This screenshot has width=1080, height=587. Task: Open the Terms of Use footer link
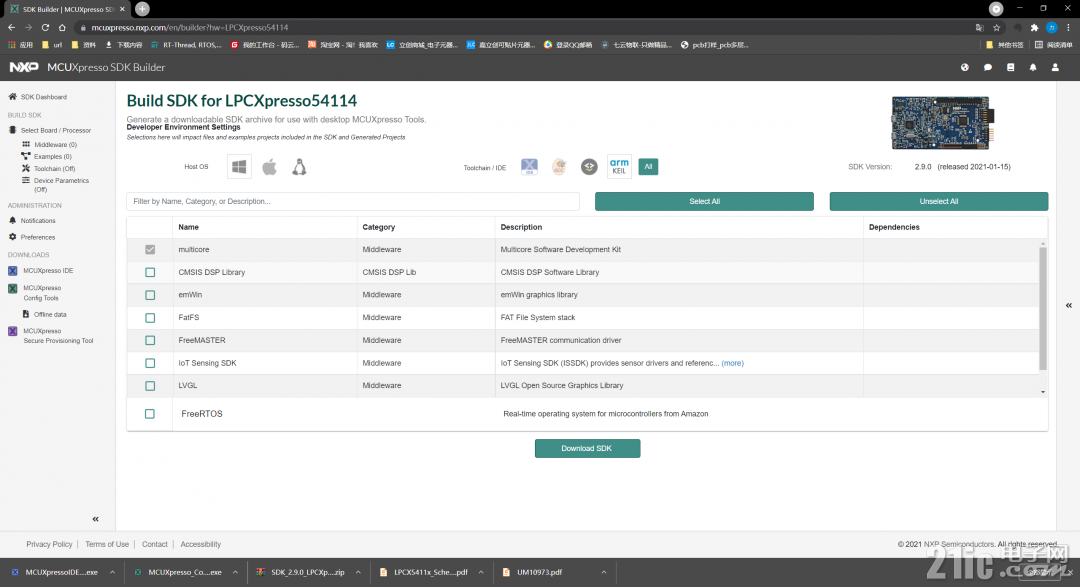[x=107, y=544]
